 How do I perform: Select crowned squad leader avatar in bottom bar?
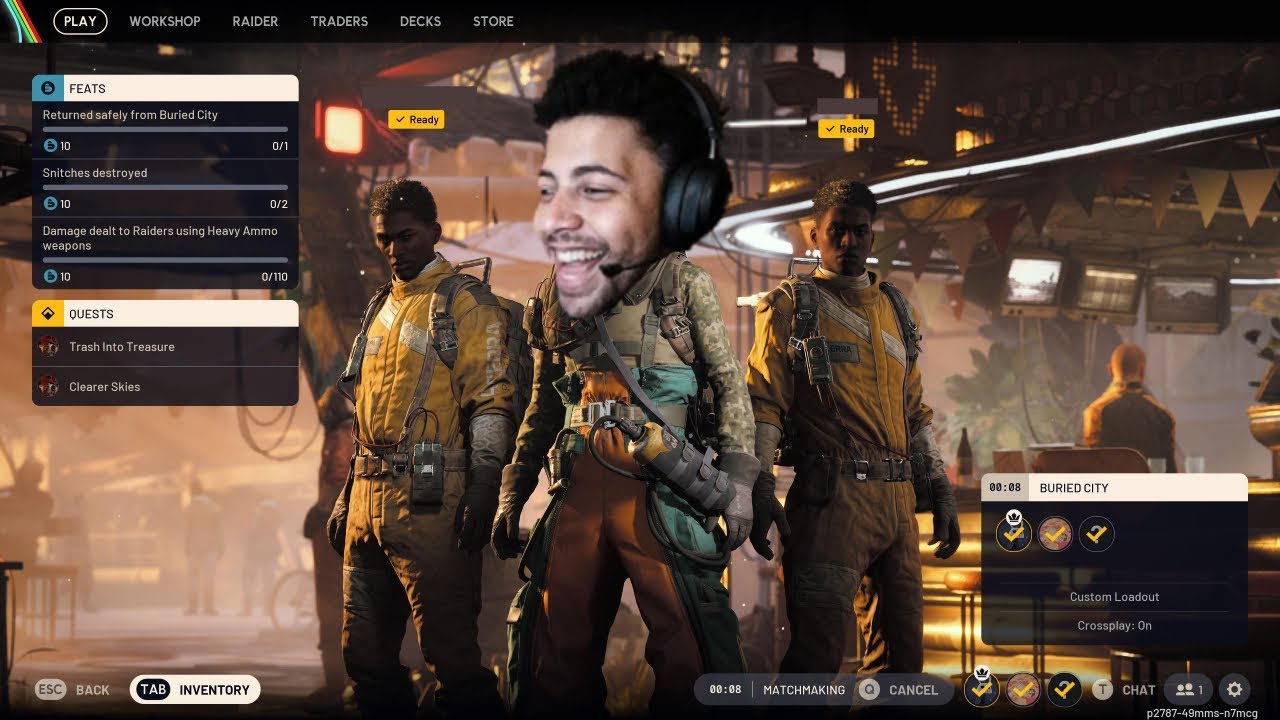(x=981, y=688)
